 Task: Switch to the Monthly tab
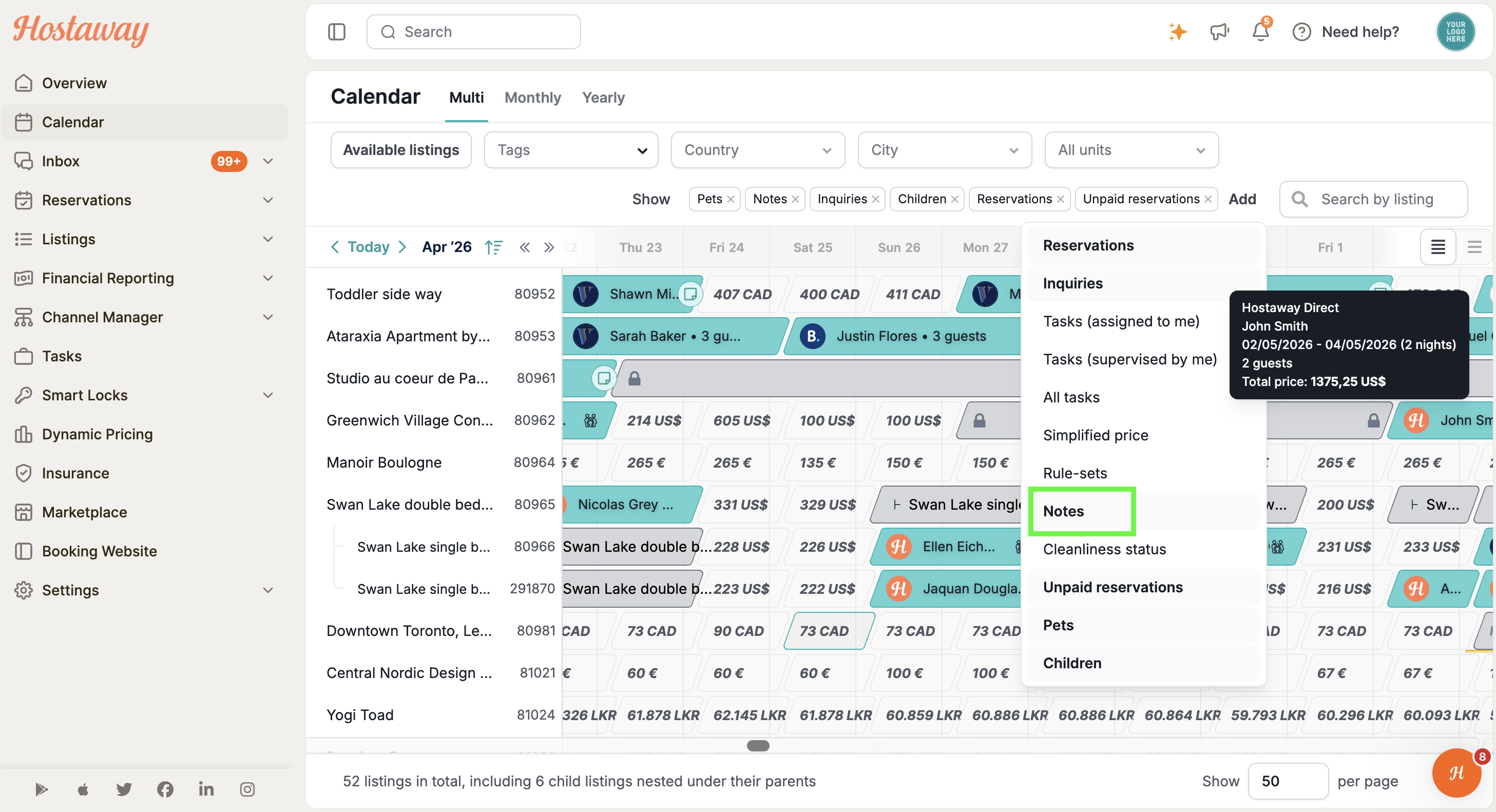click(532, 98)
